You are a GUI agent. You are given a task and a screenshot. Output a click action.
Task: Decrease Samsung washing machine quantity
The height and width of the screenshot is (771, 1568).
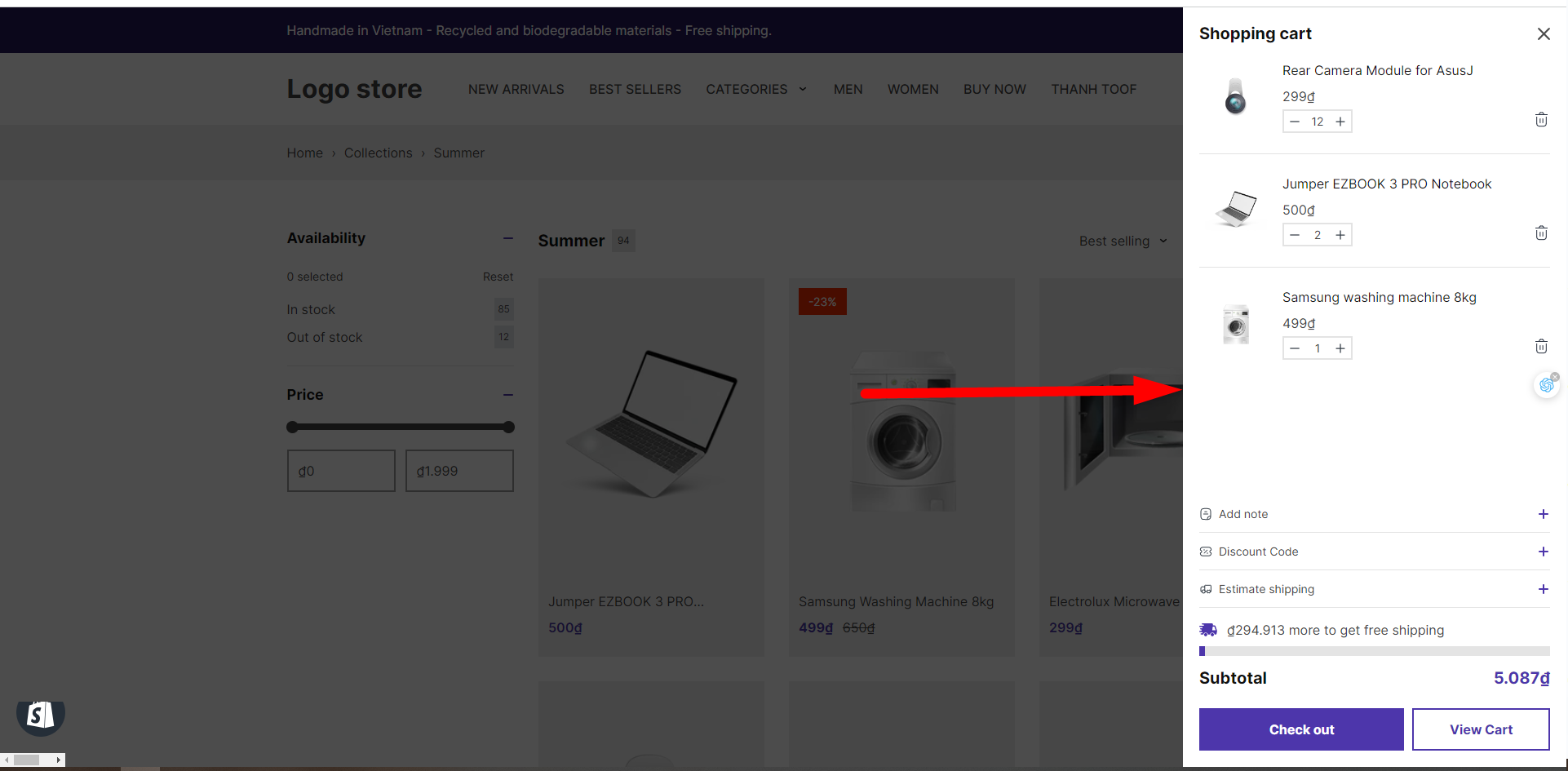click(x=1295, y=348)
